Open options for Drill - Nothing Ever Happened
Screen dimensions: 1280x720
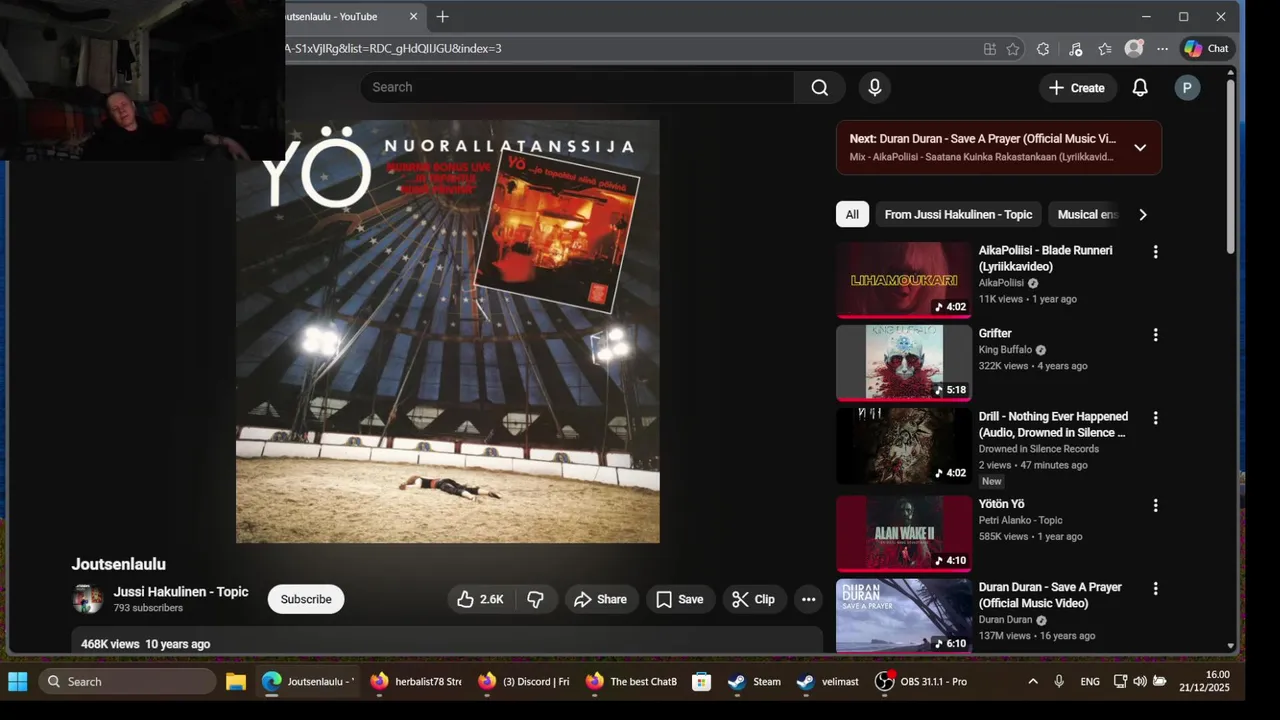coord(1156,418)
